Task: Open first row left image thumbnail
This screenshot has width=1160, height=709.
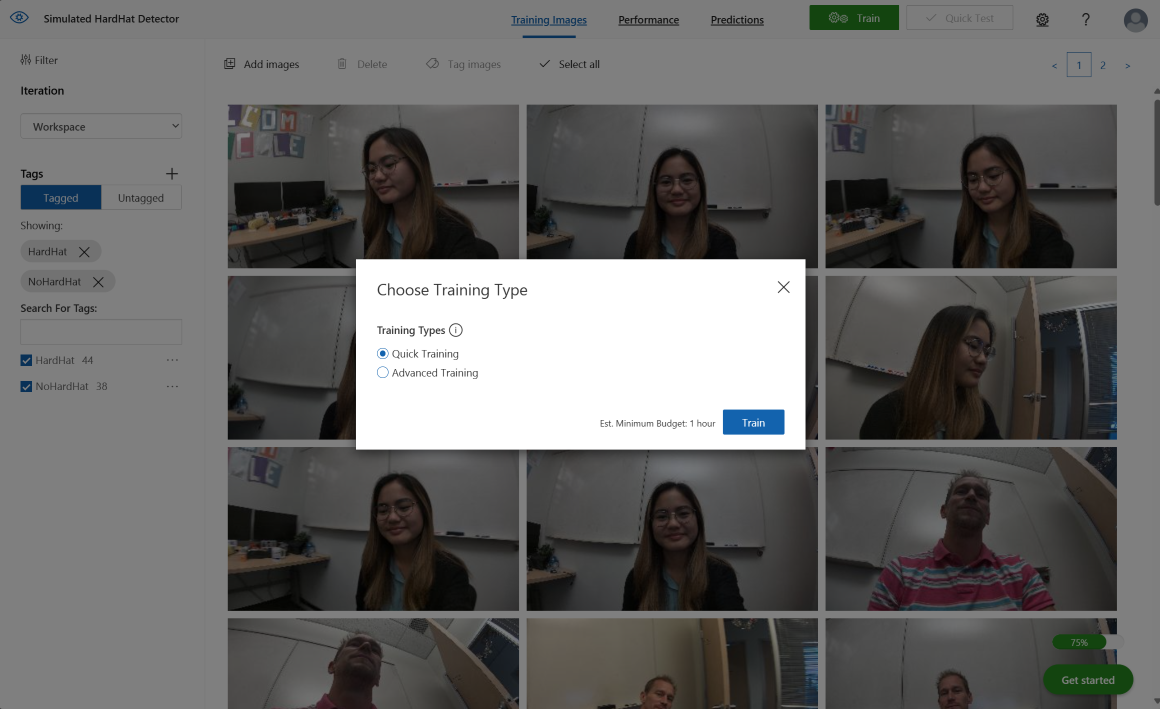Action: 373,186
